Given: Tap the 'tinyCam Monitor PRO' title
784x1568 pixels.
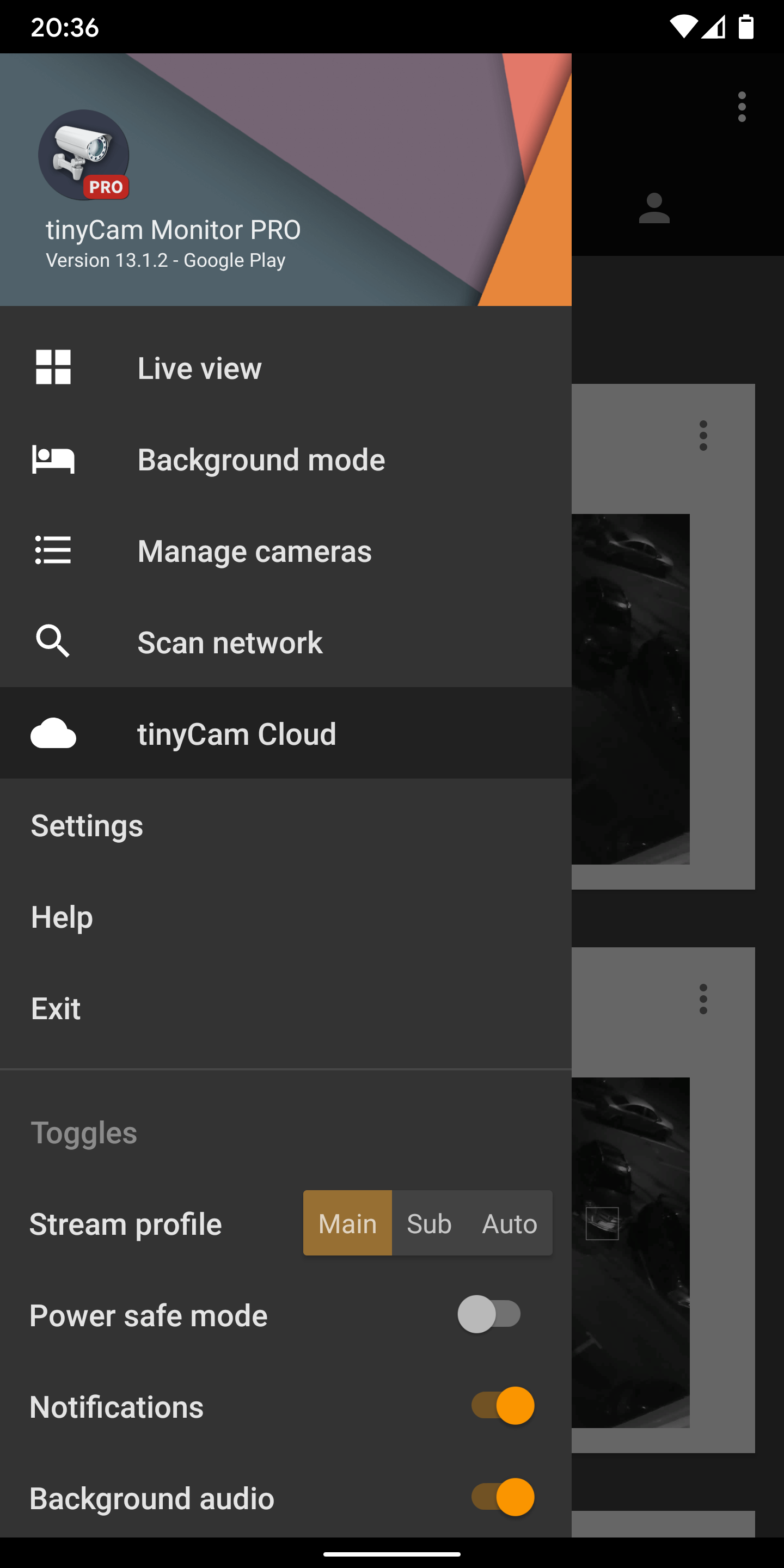Looking at the screenshot, I should (174, 230).
